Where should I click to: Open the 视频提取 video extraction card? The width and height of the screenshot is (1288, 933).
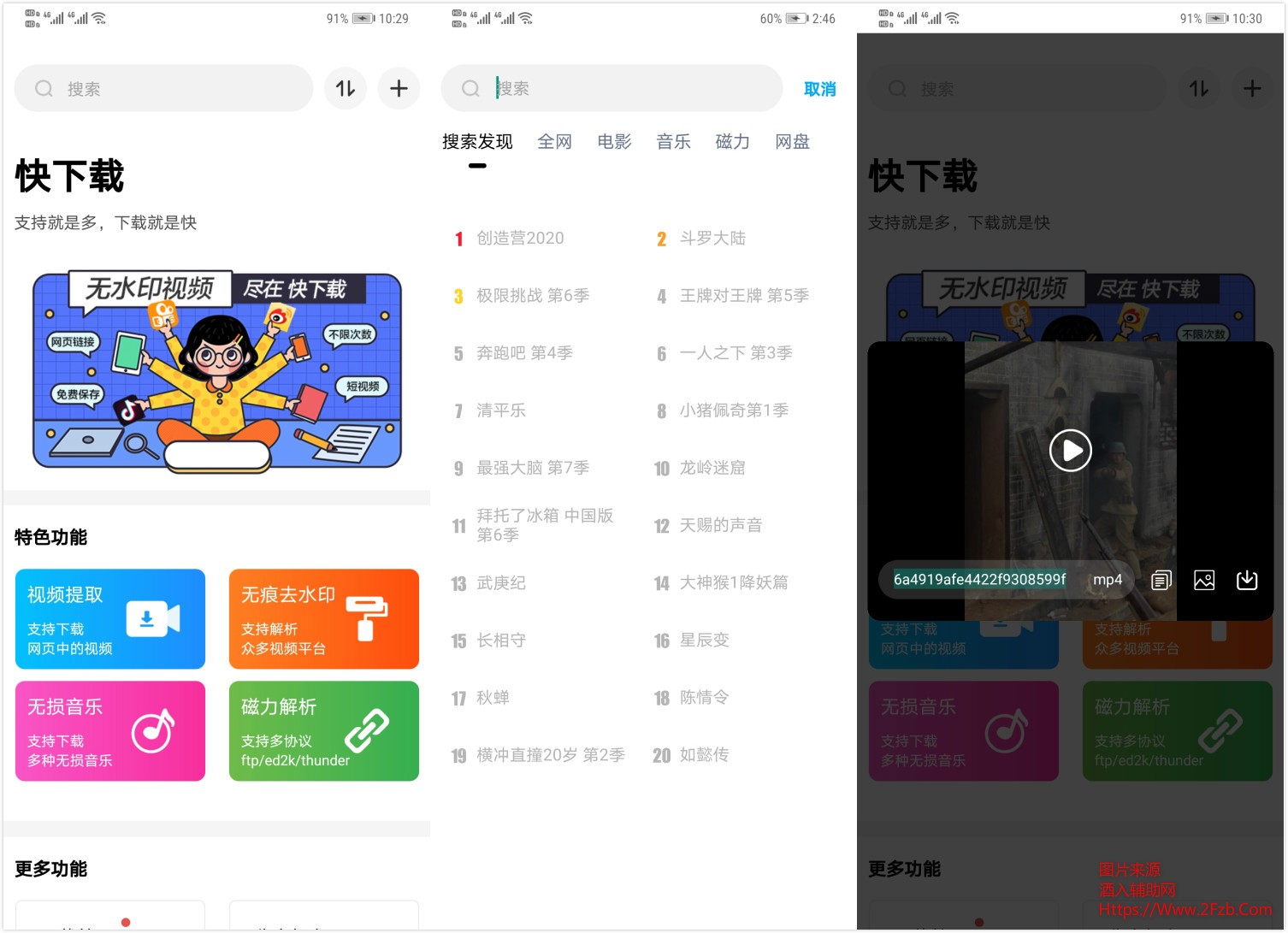click(x=110, y=619)
